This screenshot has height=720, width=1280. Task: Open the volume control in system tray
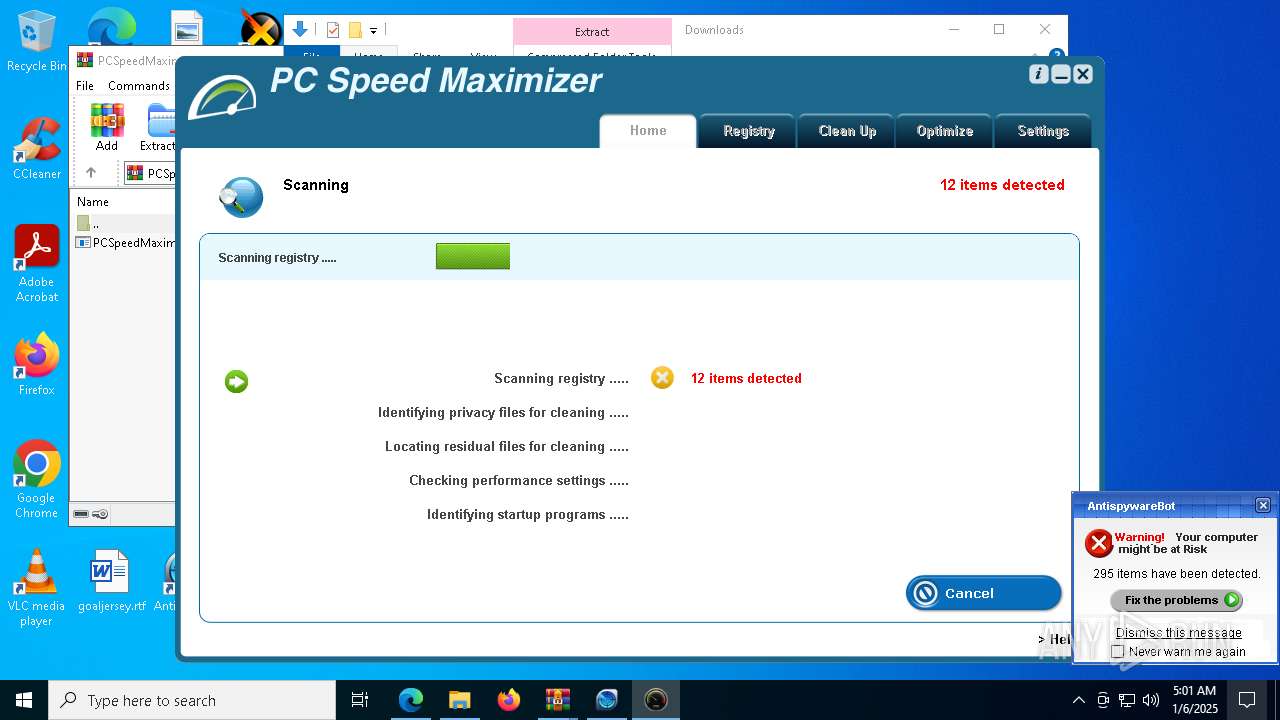point(1151,700)
